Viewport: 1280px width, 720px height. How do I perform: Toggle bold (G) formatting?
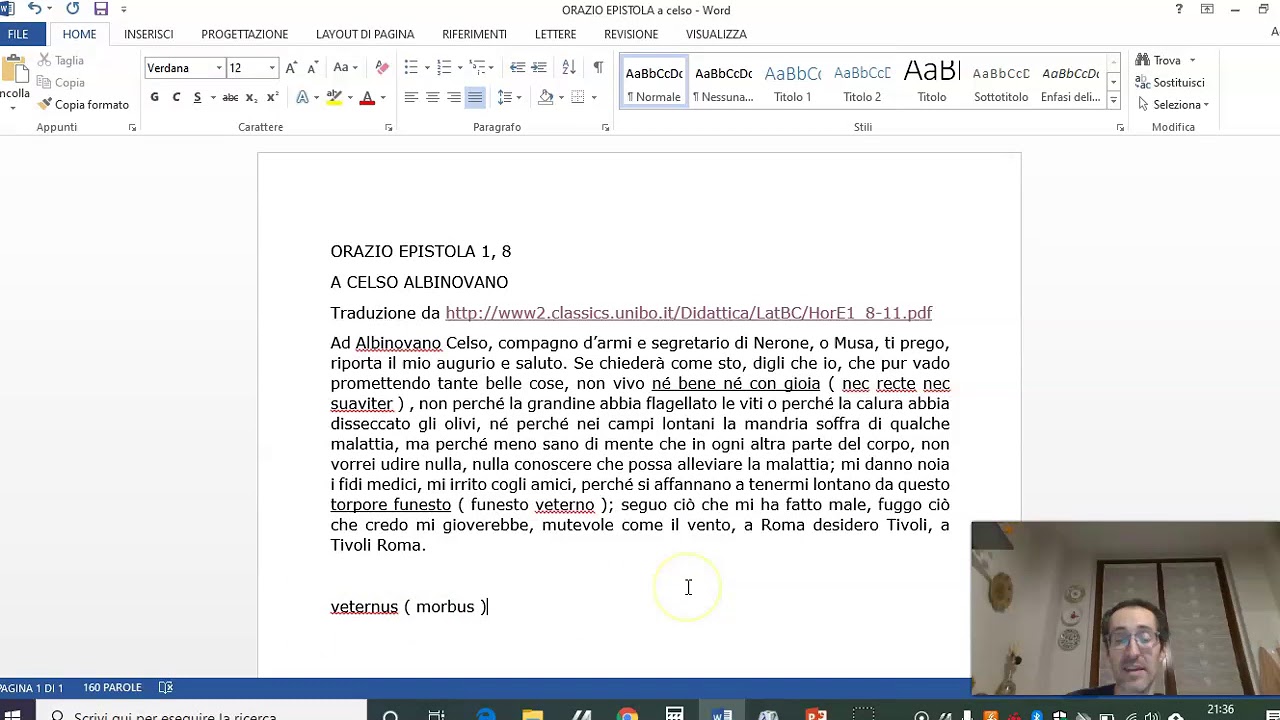154,97
